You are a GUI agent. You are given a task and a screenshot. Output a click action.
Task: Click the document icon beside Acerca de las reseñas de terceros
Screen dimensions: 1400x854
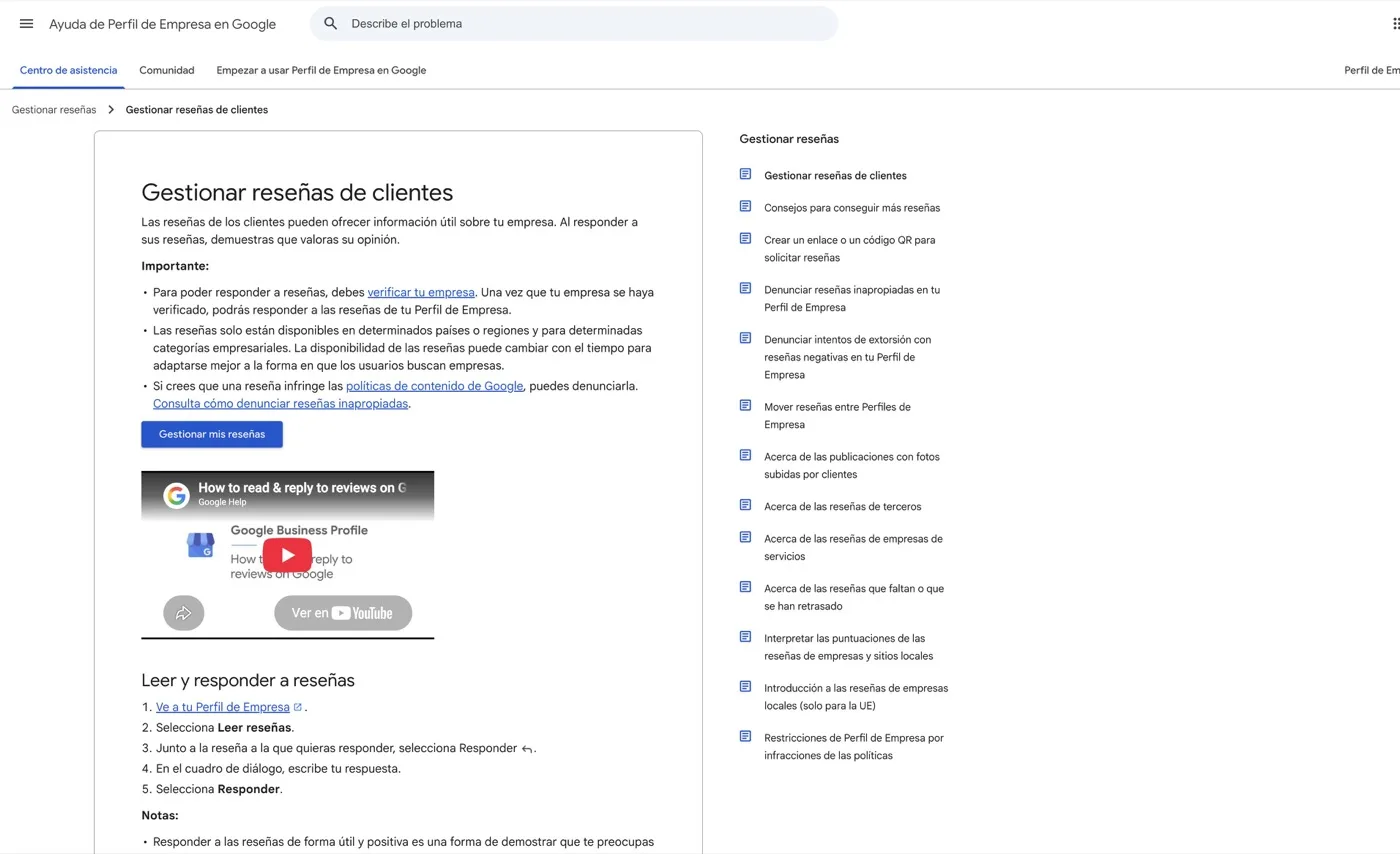tap(745, 505)
